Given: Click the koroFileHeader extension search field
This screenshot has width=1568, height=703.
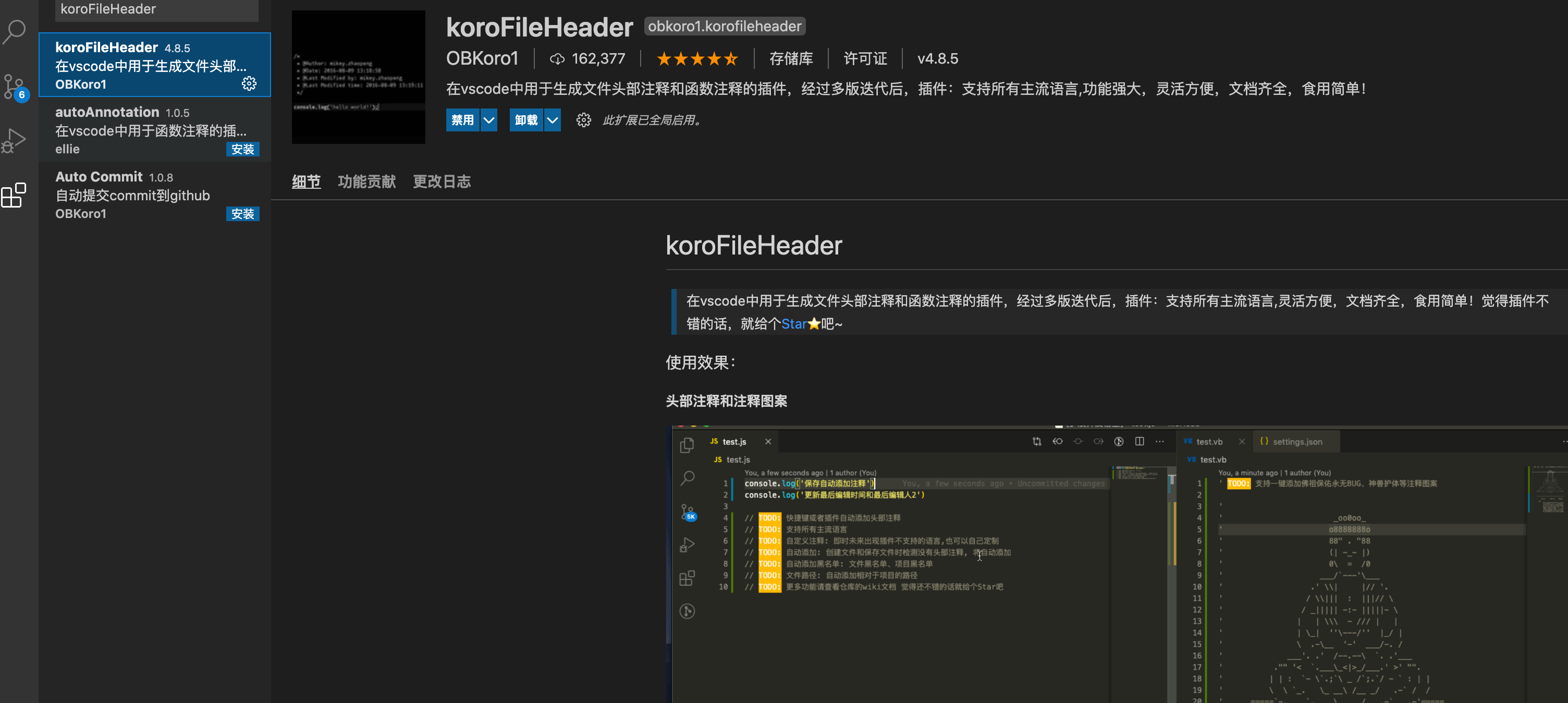Looking at the screenshot, I should (x=156, y=9).
